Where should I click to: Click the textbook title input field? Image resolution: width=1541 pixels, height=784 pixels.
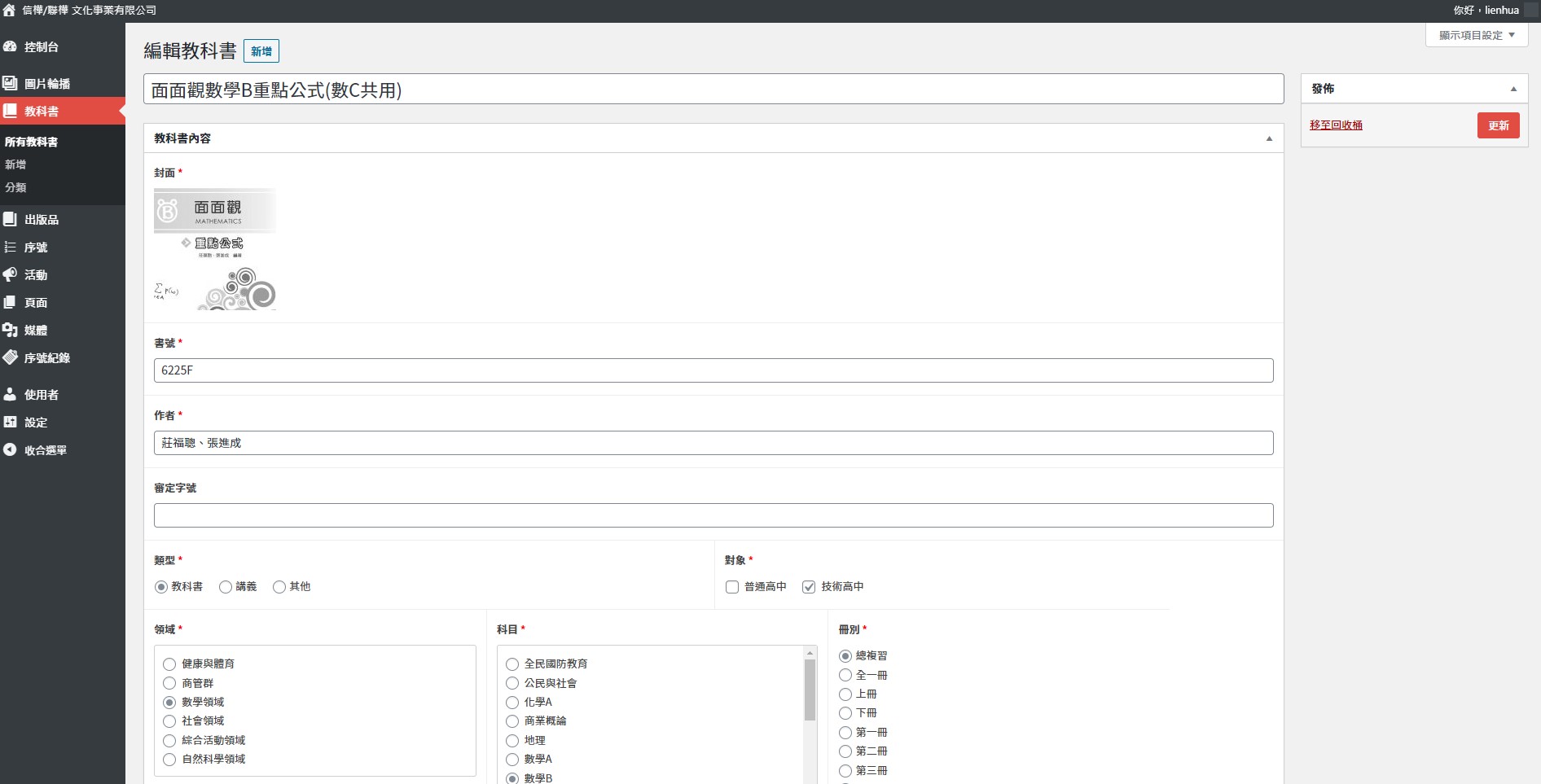click(713, 90)
